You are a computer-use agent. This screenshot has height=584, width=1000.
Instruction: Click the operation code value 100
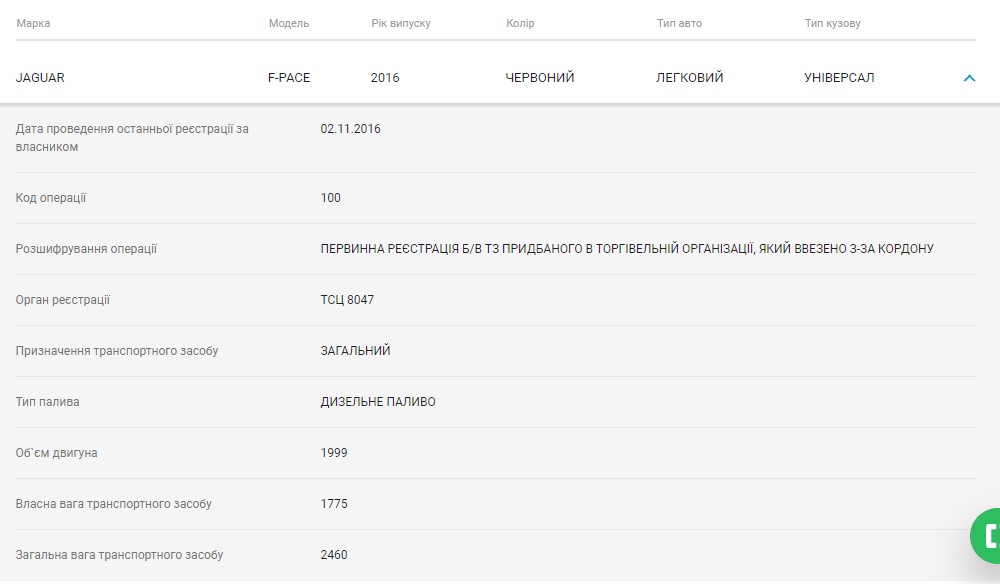[x=331, y=198]
